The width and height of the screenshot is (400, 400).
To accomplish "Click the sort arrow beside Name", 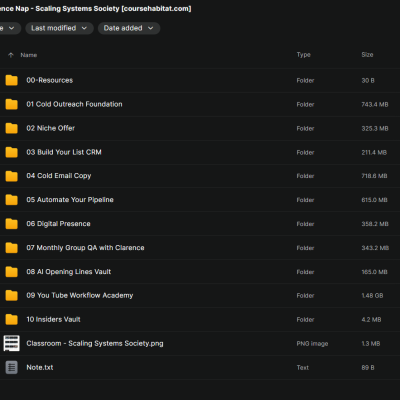I will pos(11,55).
